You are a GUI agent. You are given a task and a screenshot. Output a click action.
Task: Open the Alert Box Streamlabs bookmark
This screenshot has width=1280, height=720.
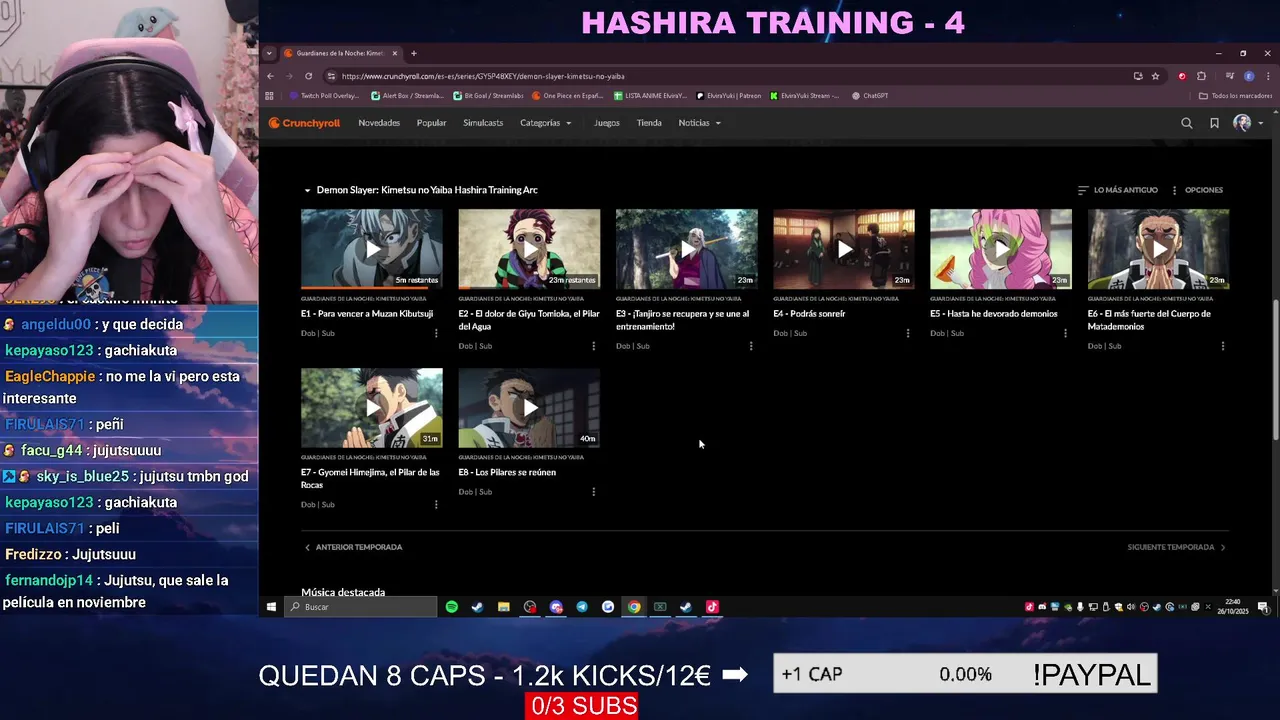pos(408,96)
